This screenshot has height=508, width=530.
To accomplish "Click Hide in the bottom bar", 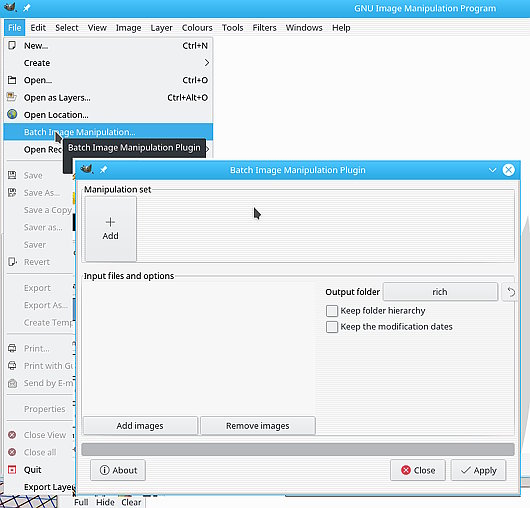I will (x=105, y=502).
